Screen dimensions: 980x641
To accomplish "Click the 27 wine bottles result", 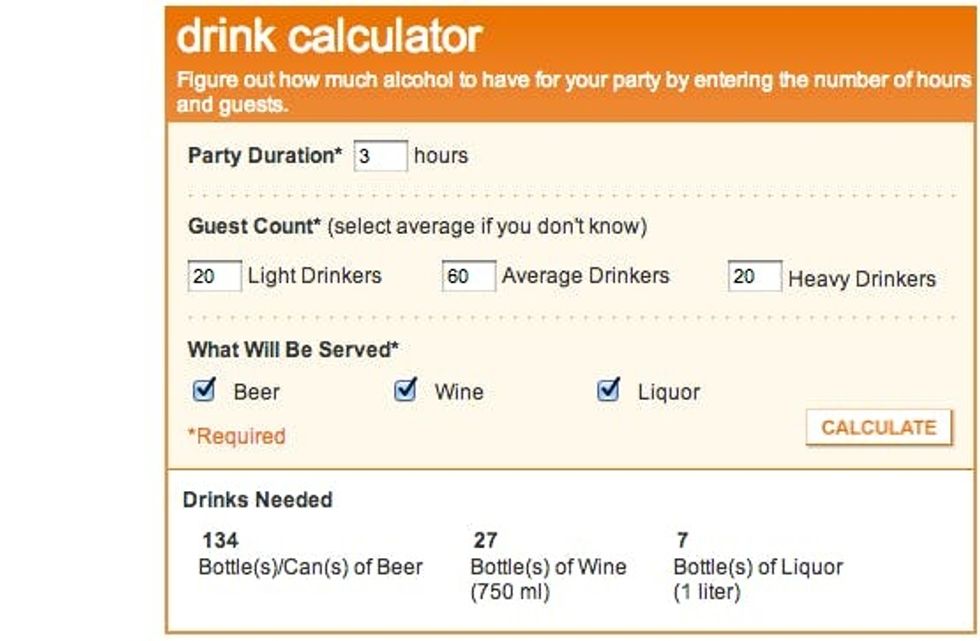I will point(485,541).
